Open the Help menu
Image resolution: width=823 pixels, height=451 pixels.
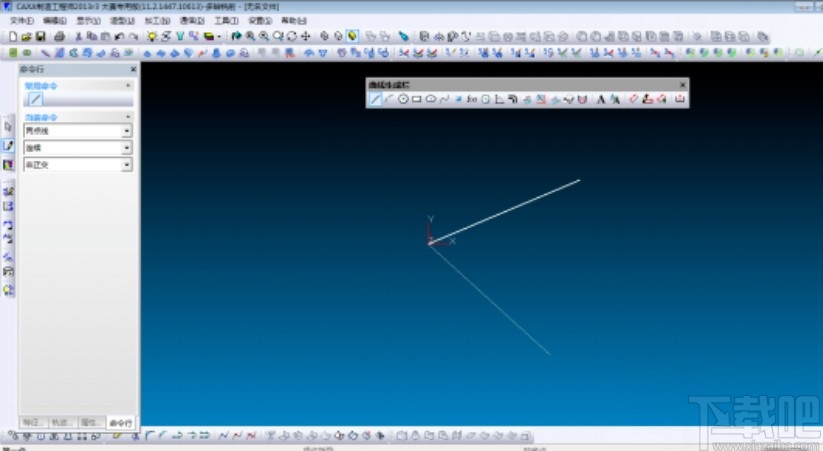tap(293, 20)
